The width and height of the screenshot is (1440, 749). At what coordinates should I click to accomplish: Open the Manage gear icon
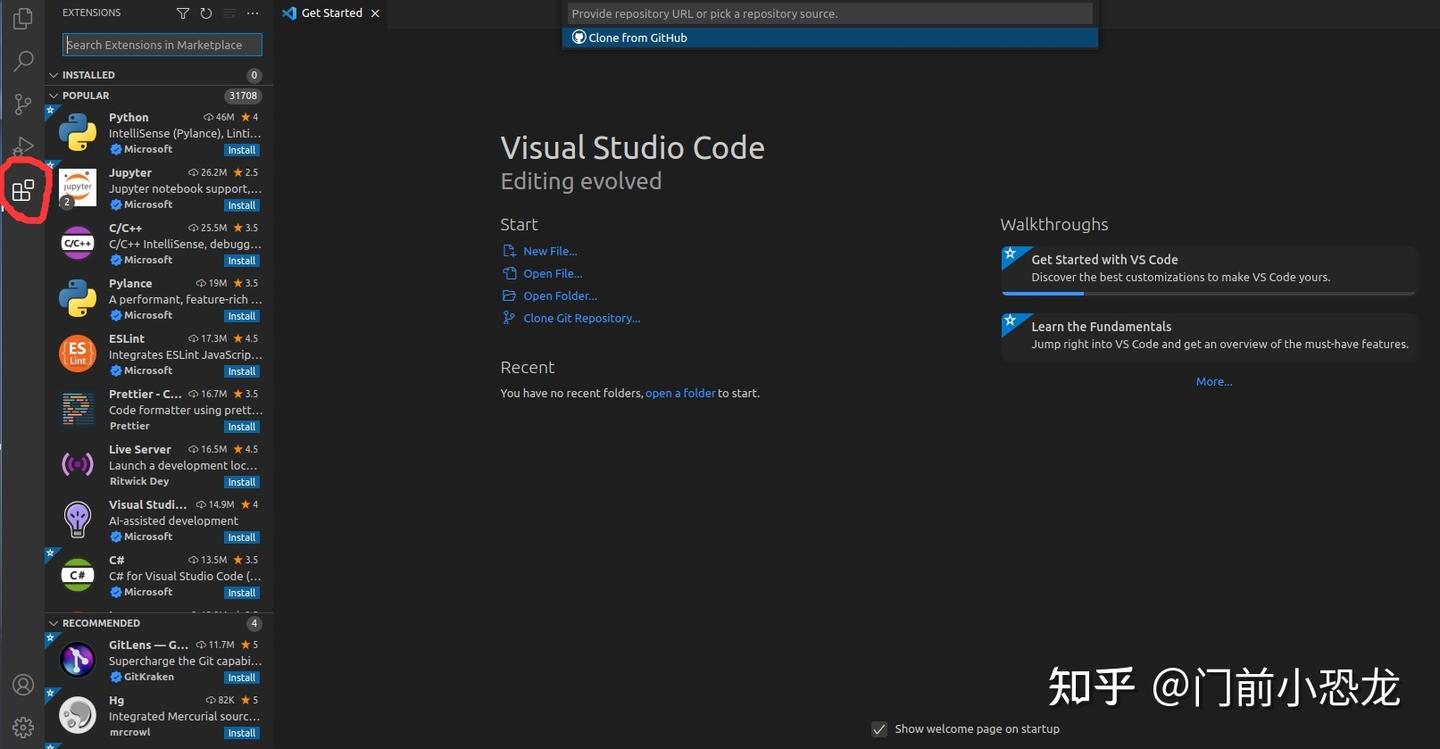22,727
